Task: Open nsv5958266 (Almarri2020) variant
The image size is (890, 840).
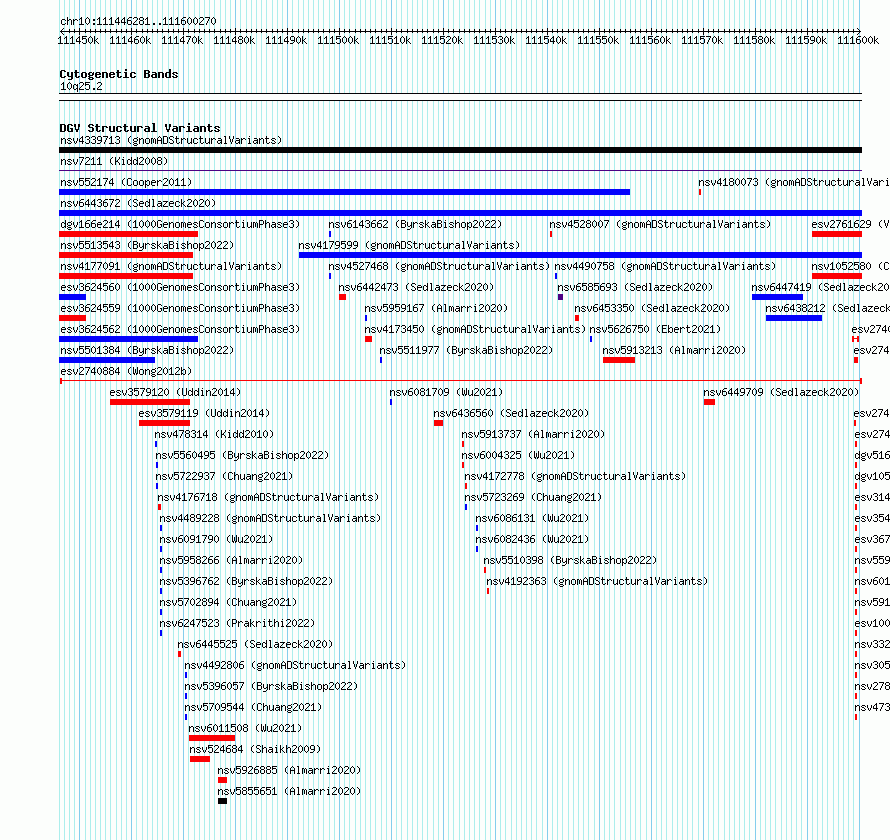Action: point(231,560)
